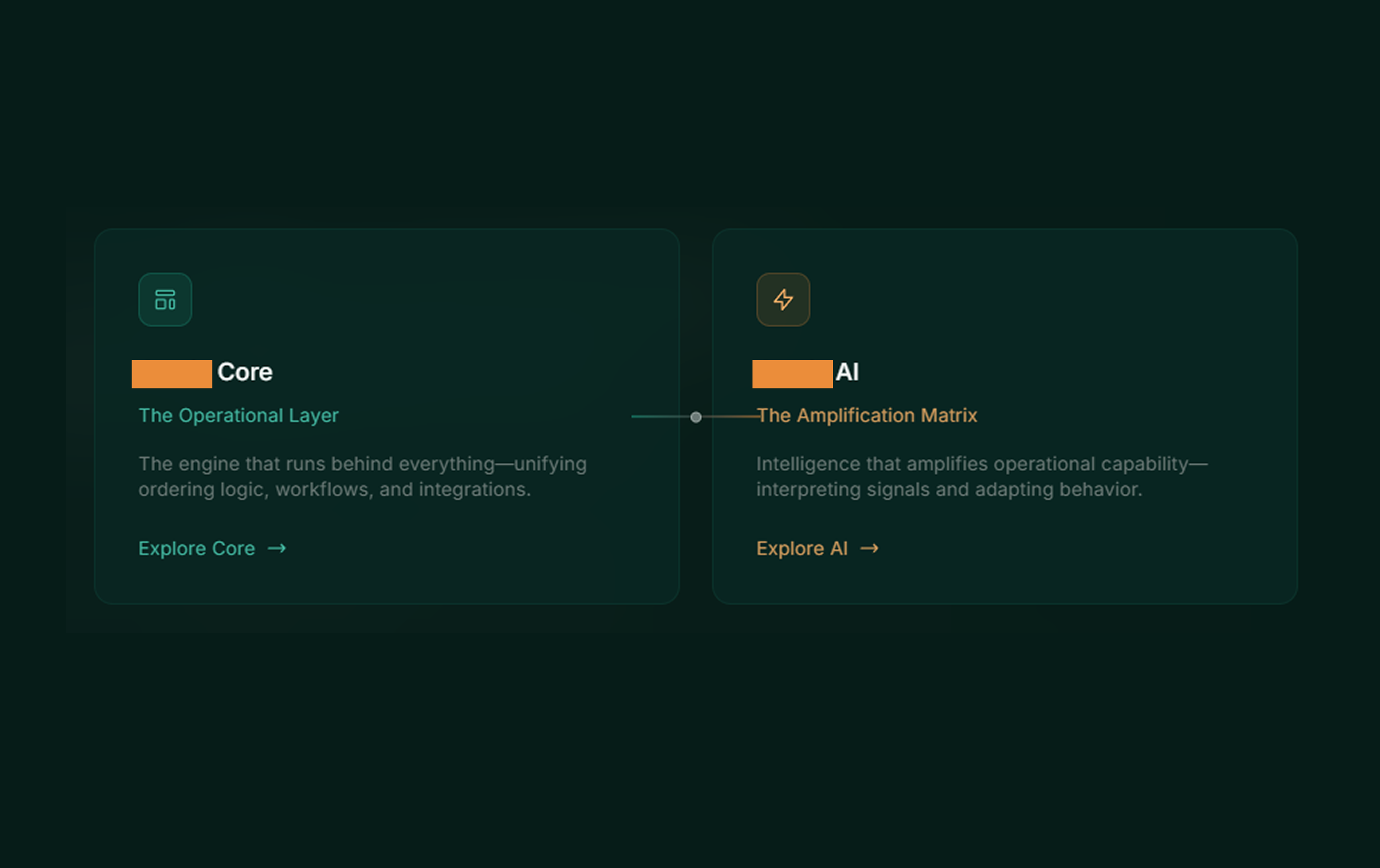Open the Explore Core link
Screen dimensions: 1380x868
coord(196,548)
